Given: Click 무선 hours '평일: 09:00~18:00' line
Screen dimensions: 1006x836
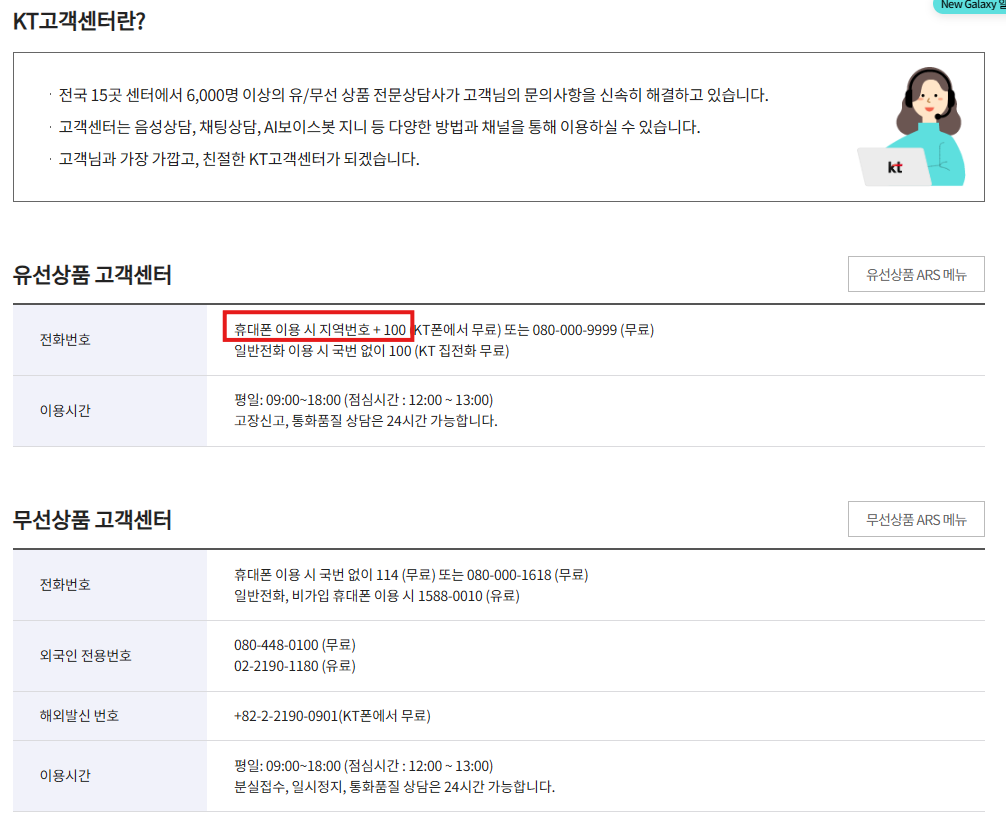Looking at the screenshot, I should pos(363,766).
